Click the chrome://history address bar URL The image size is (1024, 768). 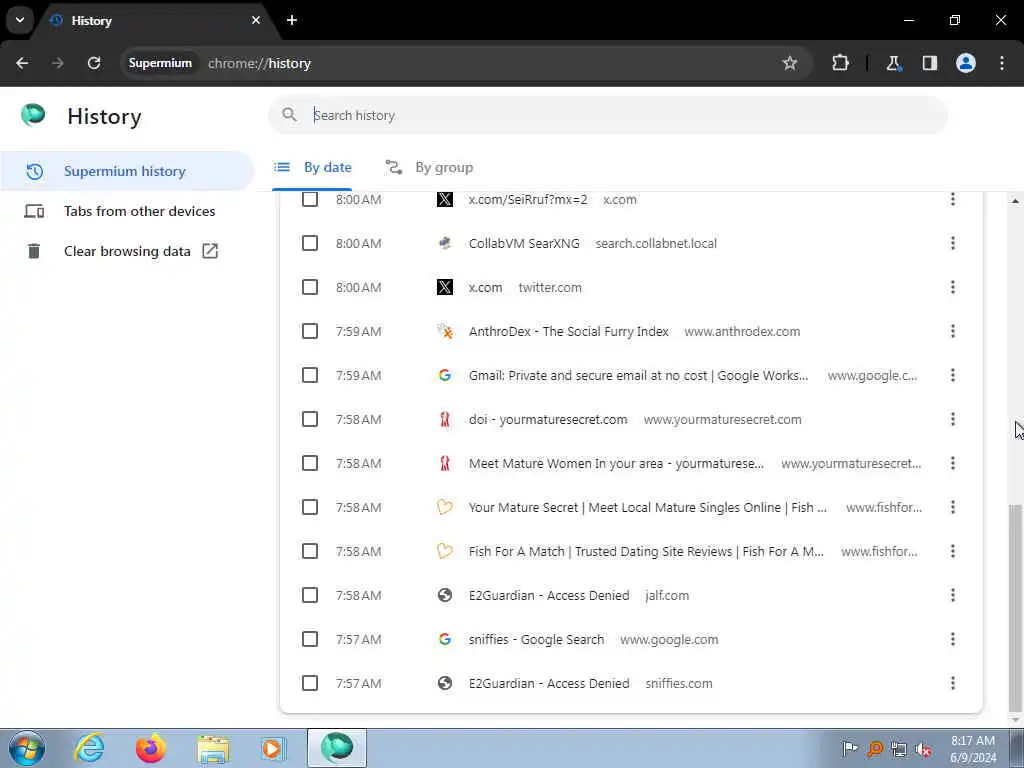click(259, 63)
